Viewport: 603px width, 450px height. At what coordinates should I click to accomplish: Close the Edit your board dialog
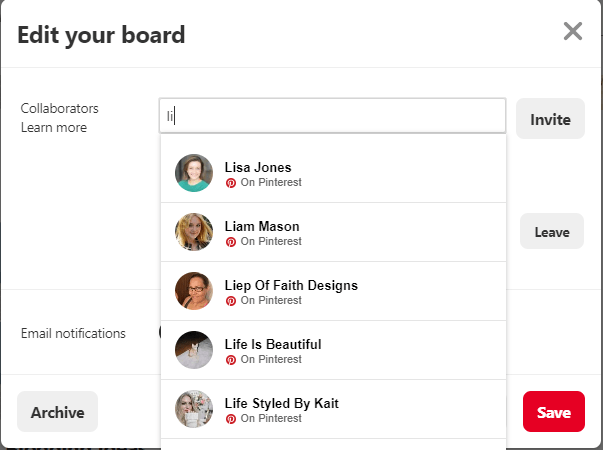point(573,32)
